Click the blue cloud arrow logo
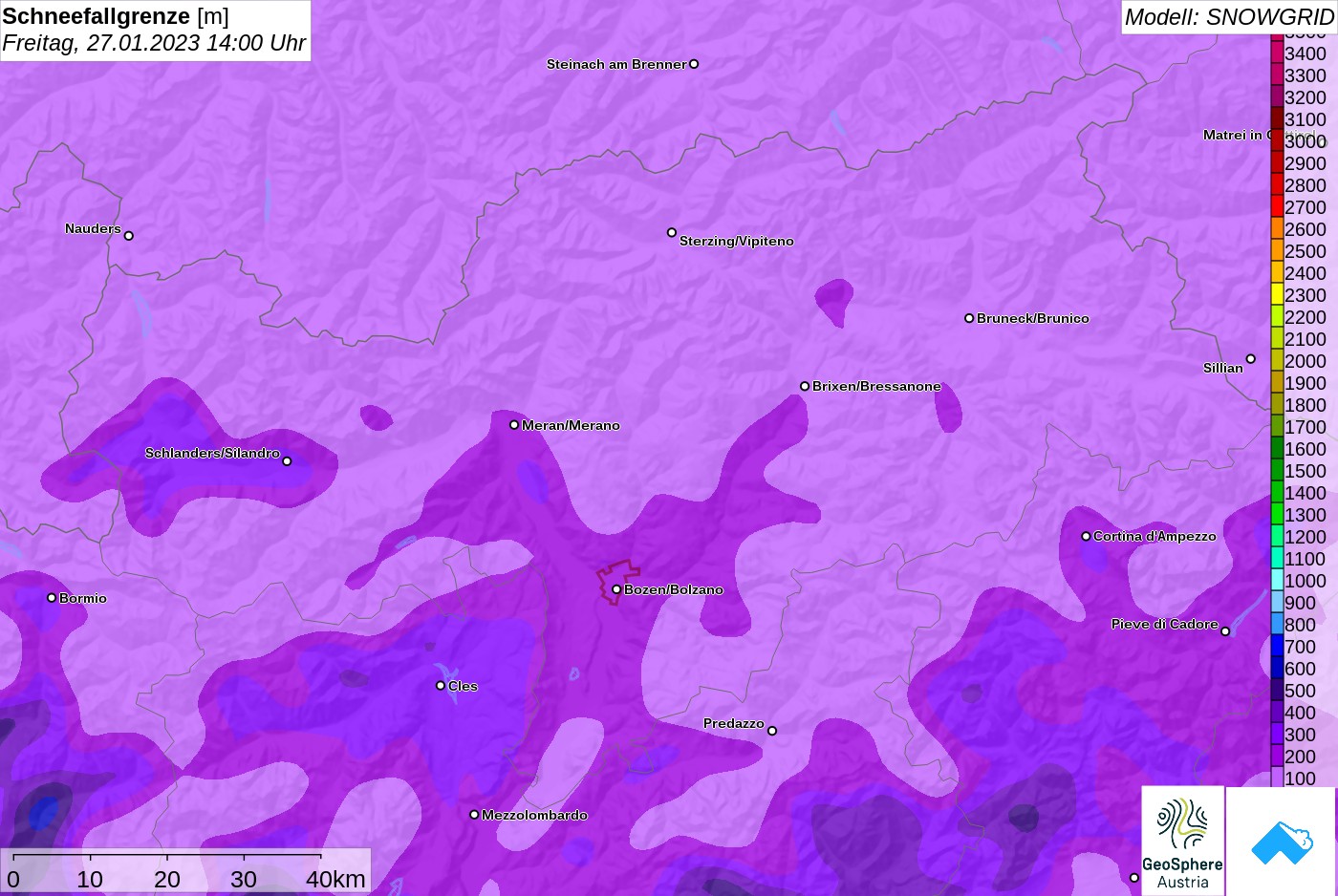This screenshot has width=1338, height=896. pos(1282,842)
